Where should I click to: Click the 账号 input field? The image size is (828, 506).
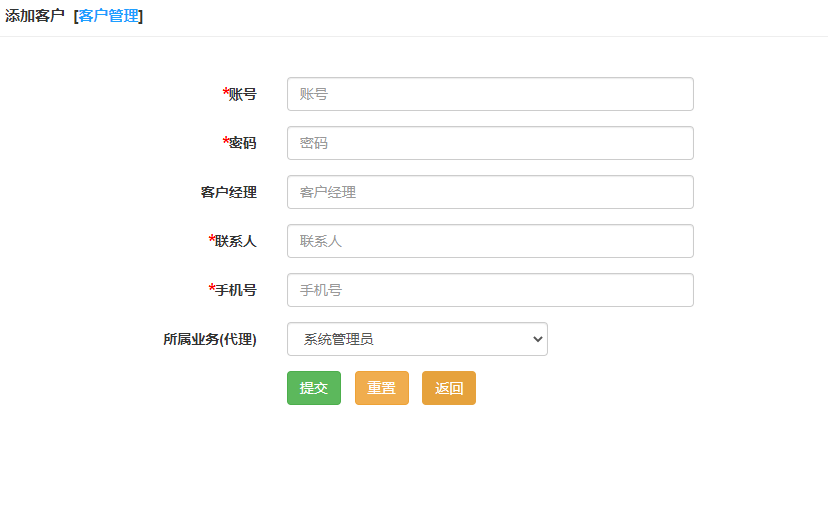490,94
